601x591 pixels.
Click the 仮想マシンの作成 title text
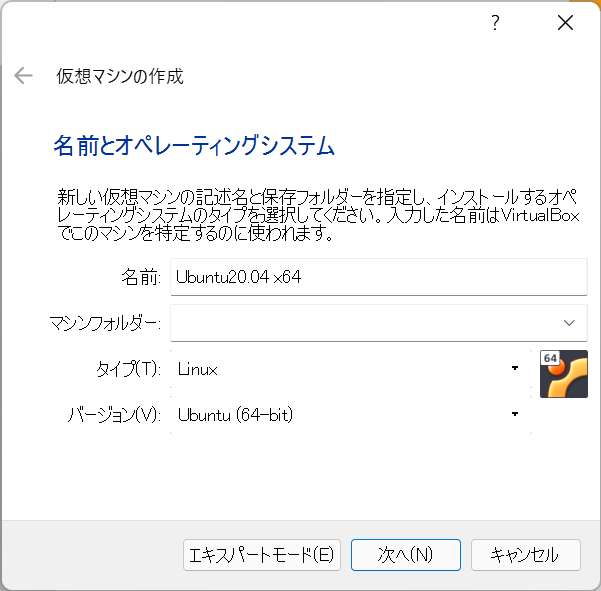point(120,76)
